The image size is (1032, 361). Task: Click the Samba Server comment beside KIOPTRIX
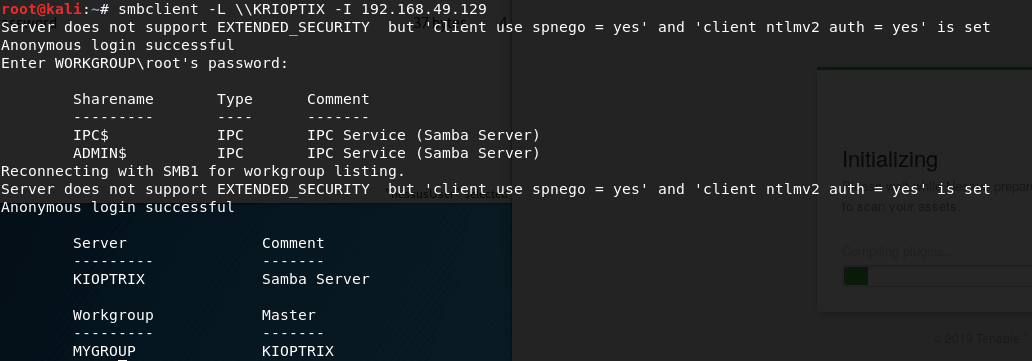(x=316, y=279)
